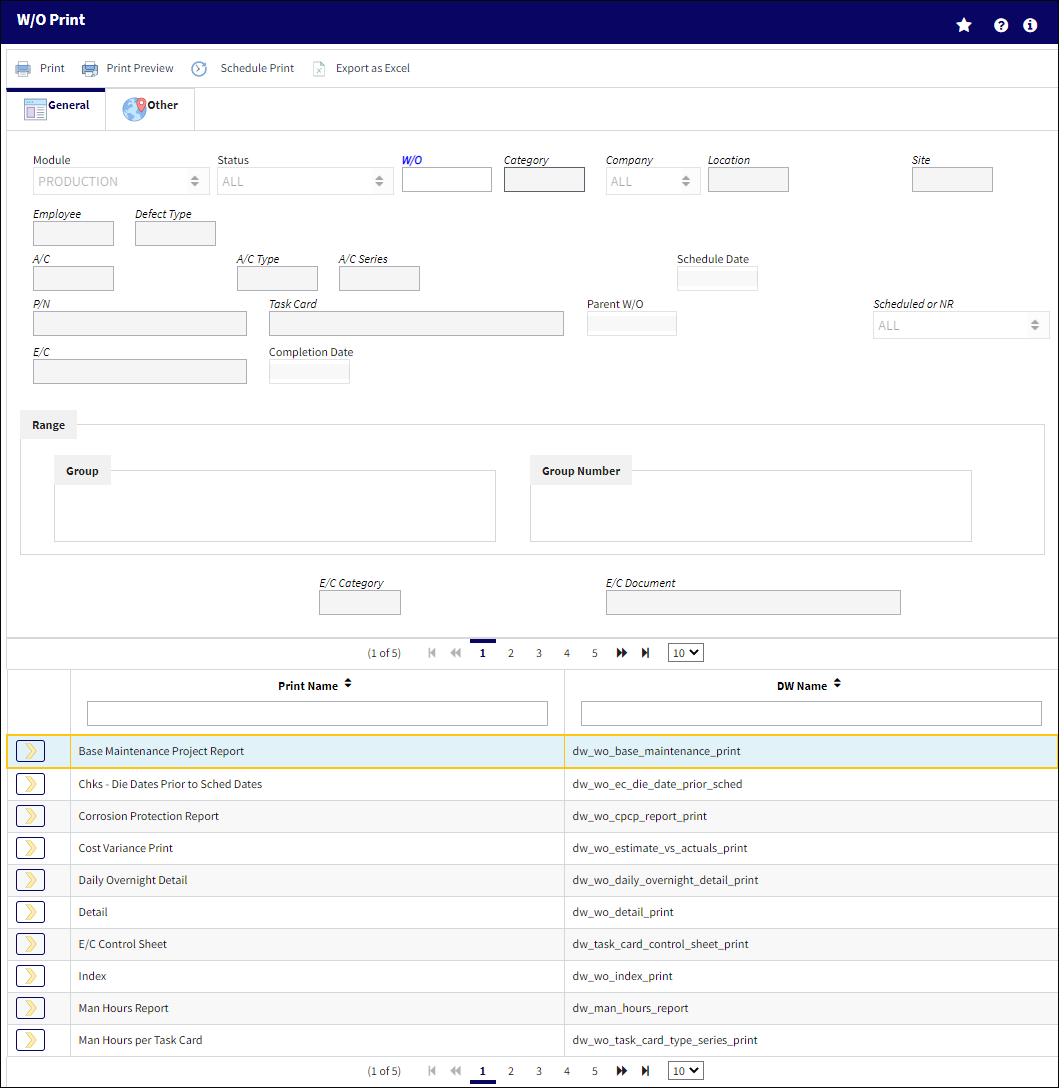
Task: Switch to the Other tab
Action: coord(150,109)
